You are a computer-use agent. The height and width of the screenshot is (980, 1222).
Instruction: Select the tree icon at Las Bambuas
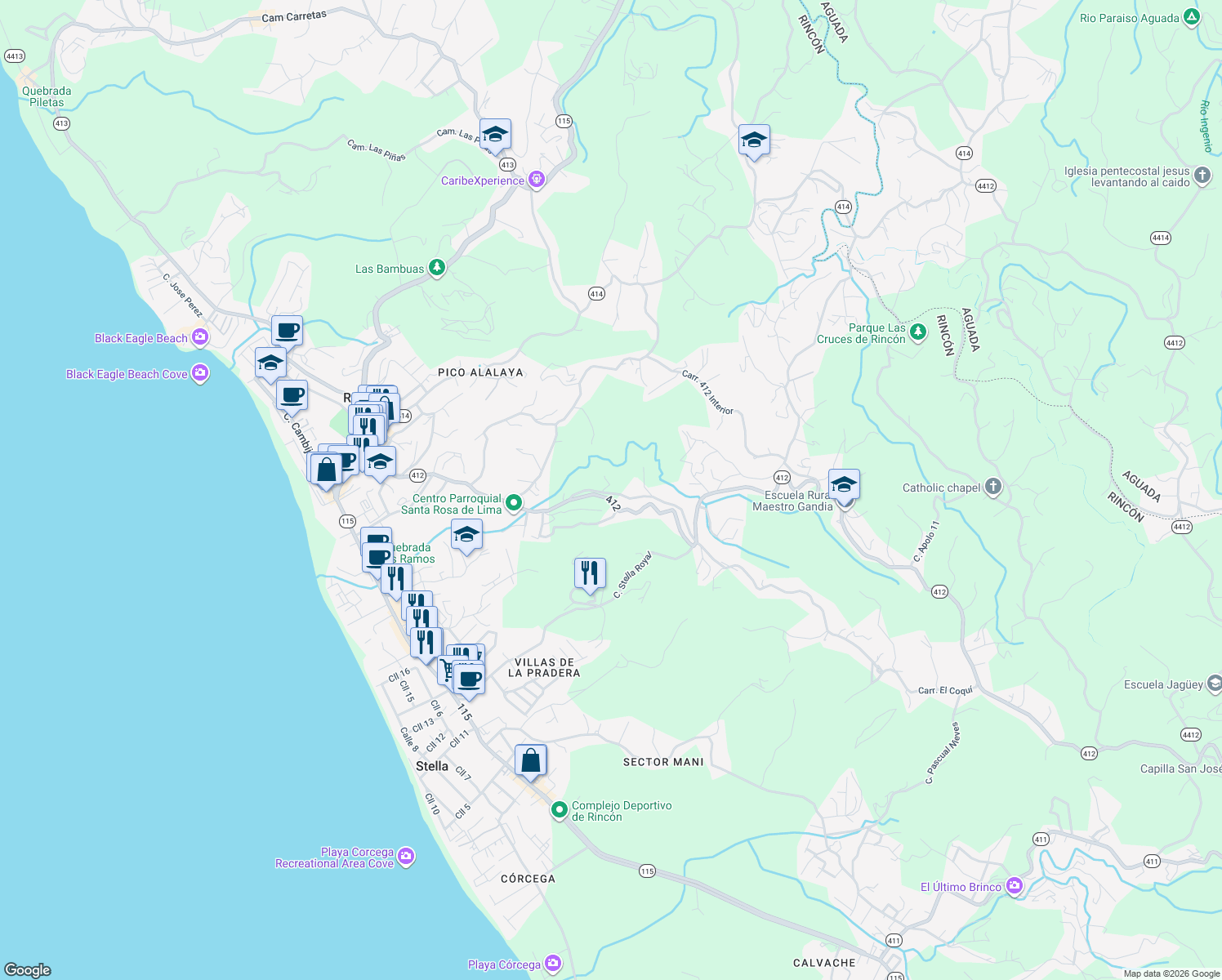click(x=436, y=267)
